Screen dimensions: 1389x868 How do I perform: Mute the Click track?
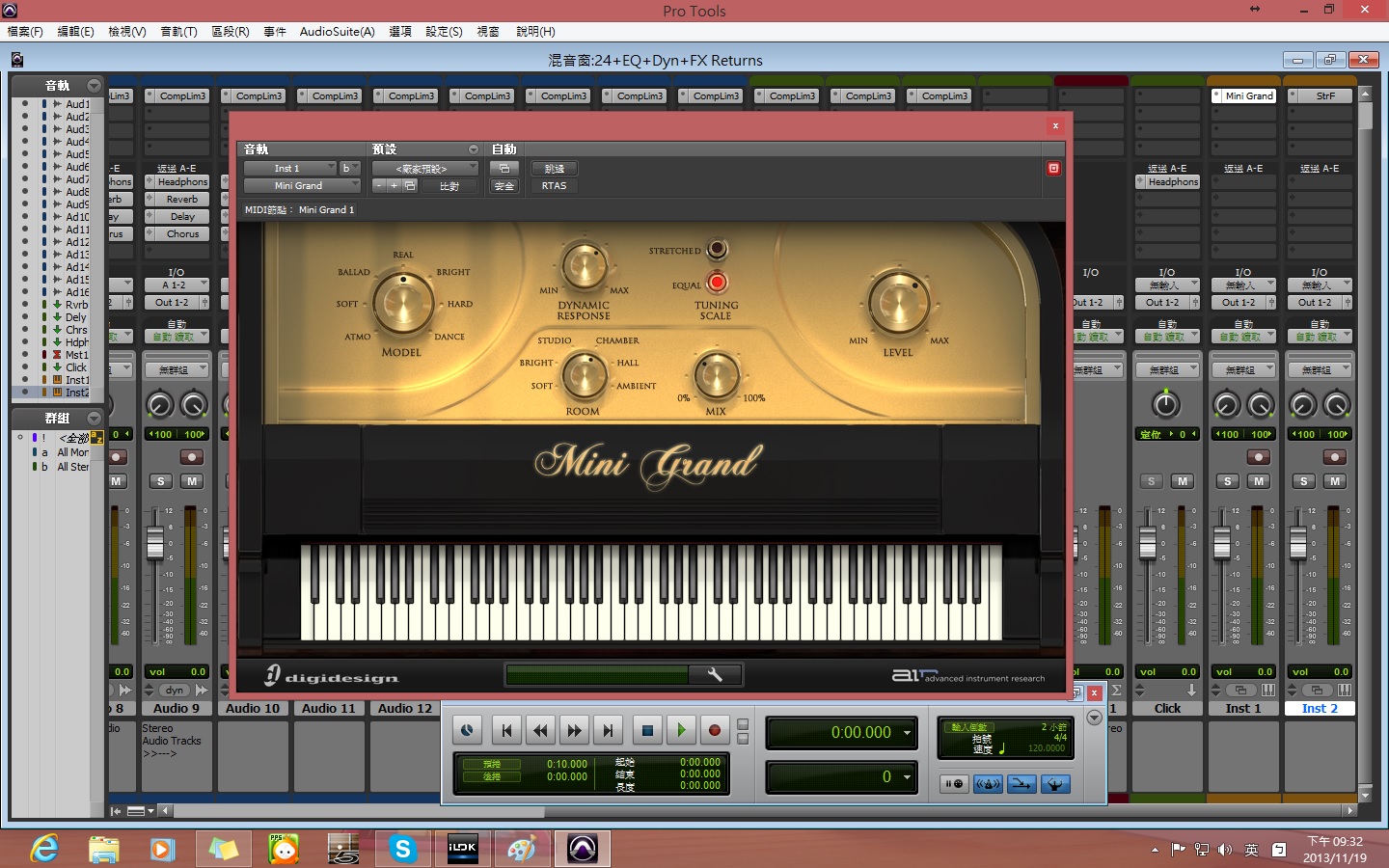(1183, 480)
